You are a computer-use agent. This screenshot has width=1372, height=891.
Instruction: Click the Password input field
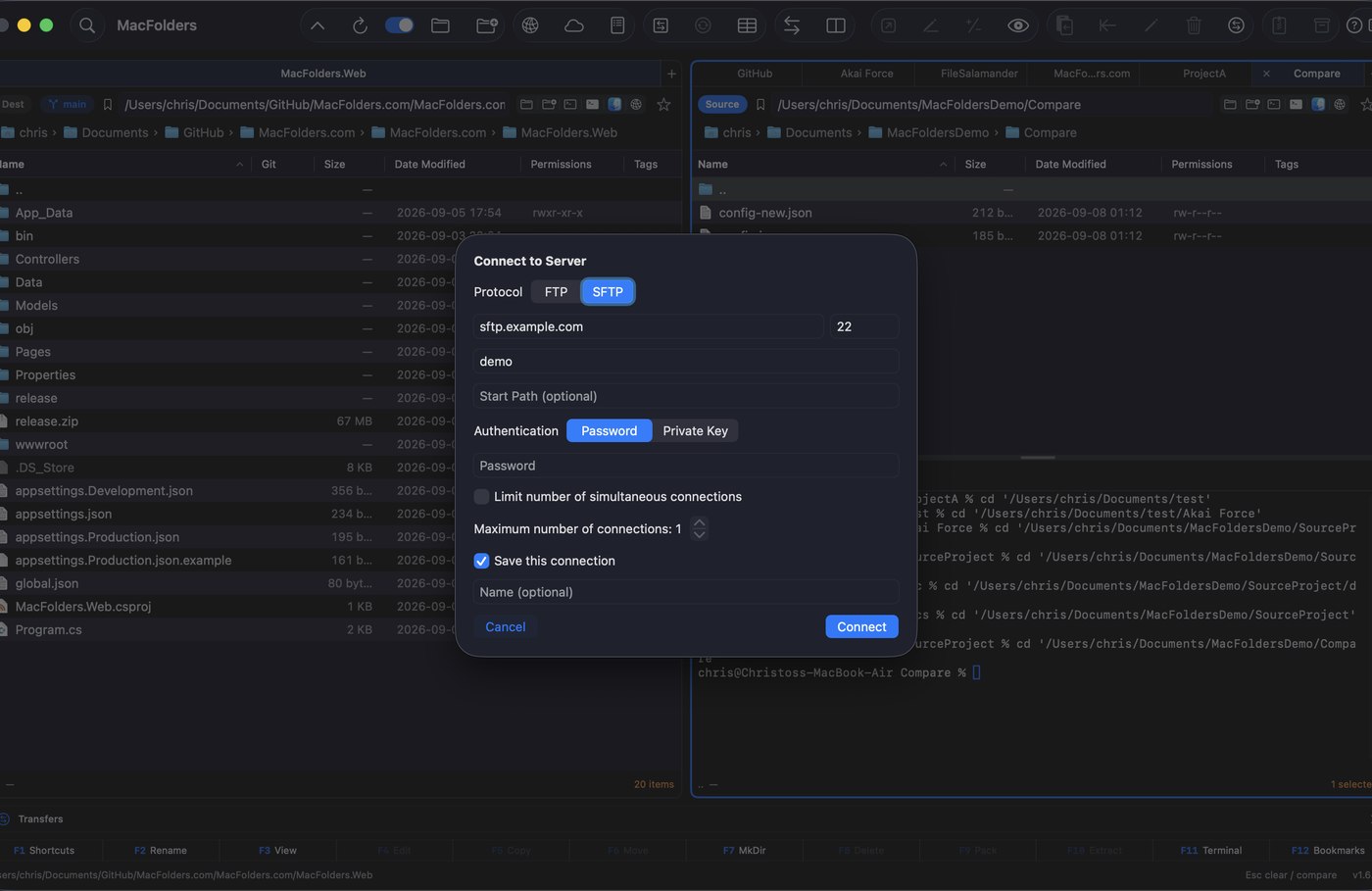click(686, 466)
